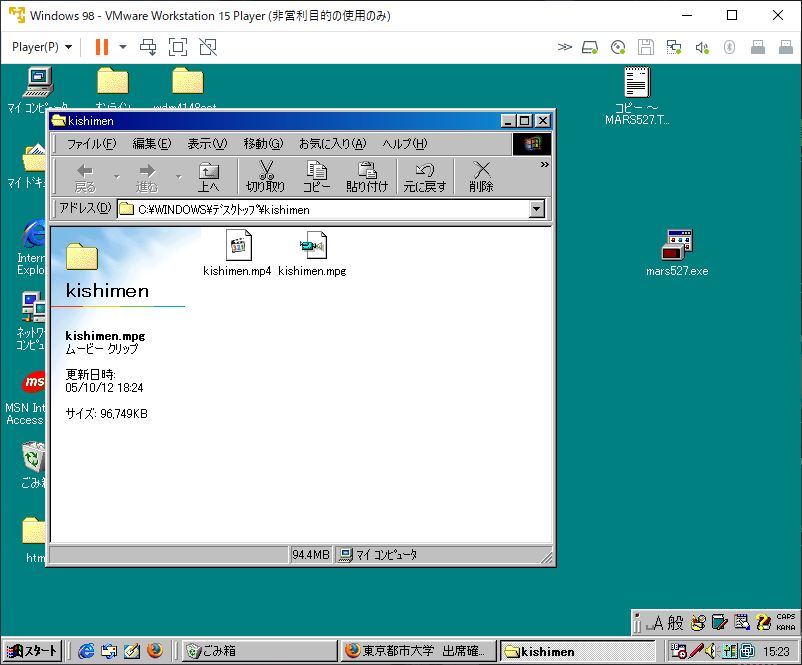Click the task scheduler tray icon
Image resolution: width=802 pixels, height=665 pixels.
pos(678,651)
